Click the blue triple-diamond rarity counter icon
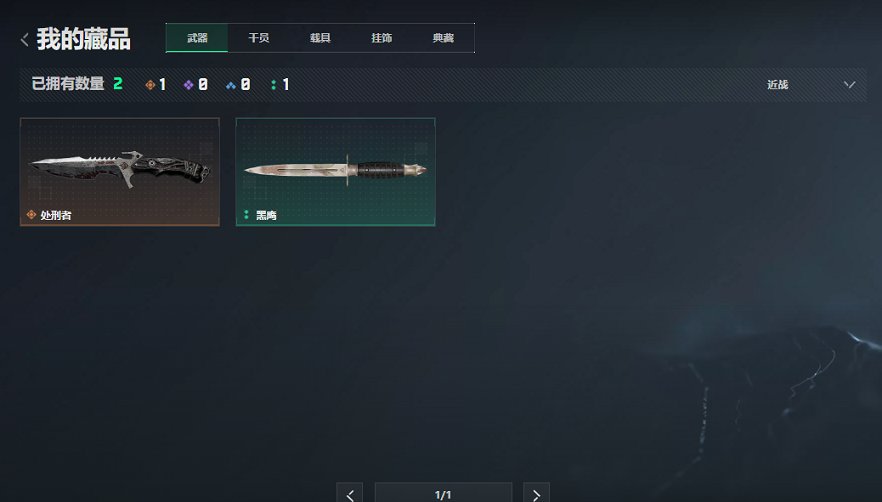The width and height of the screenshot is (882, 502). (231, 86)
